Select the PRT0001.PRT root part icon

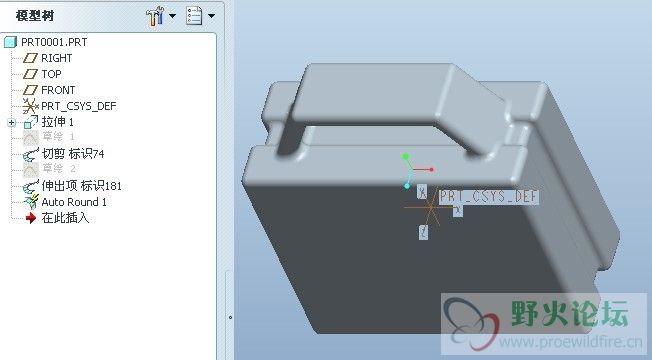pos(10,42)
